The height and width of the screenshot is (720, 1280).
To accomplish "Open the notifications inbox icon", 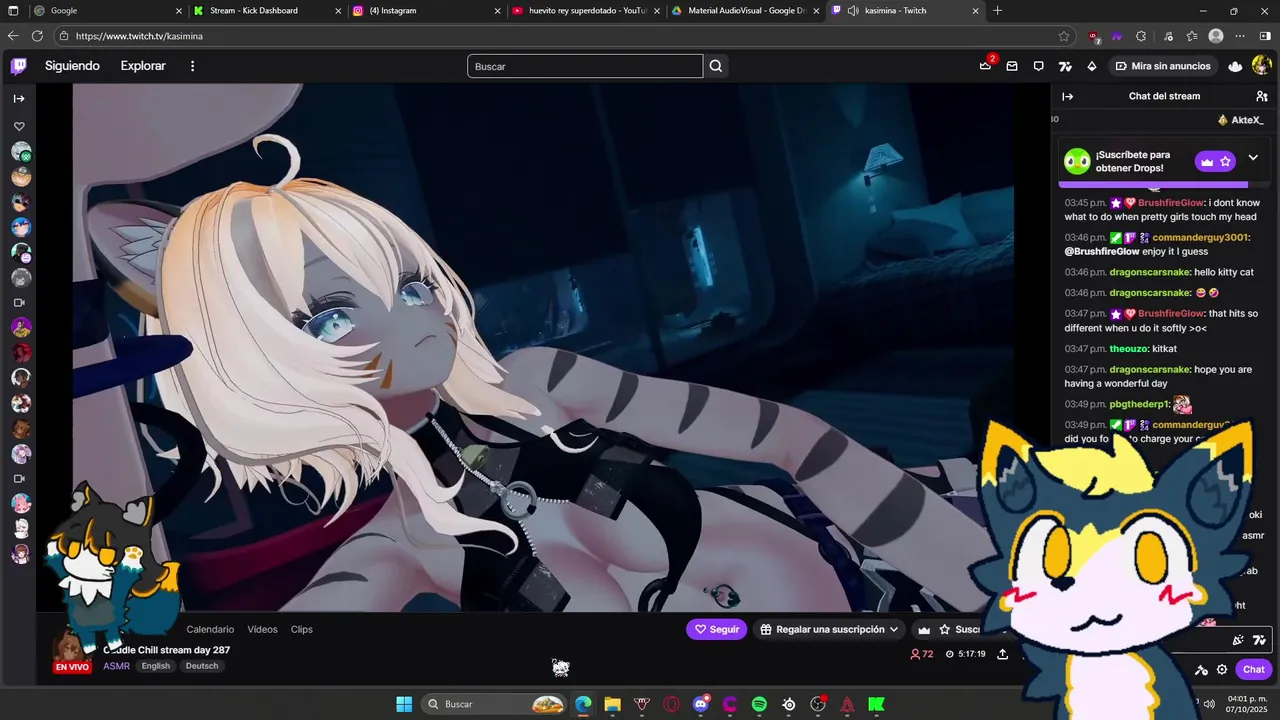I will [x=1012, y=66].
